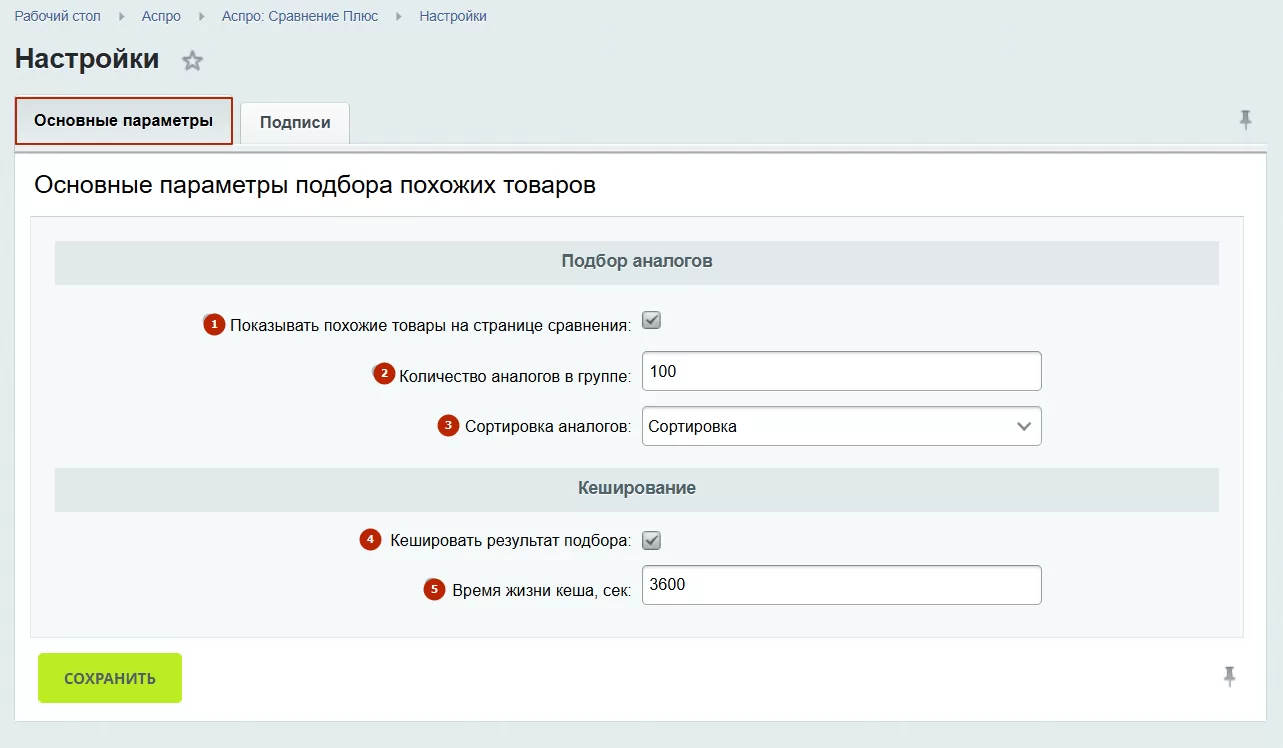Focus the "Количество аналогов в группе" field
Screen dimensions: 1283x748
click(x=841, y=371)
